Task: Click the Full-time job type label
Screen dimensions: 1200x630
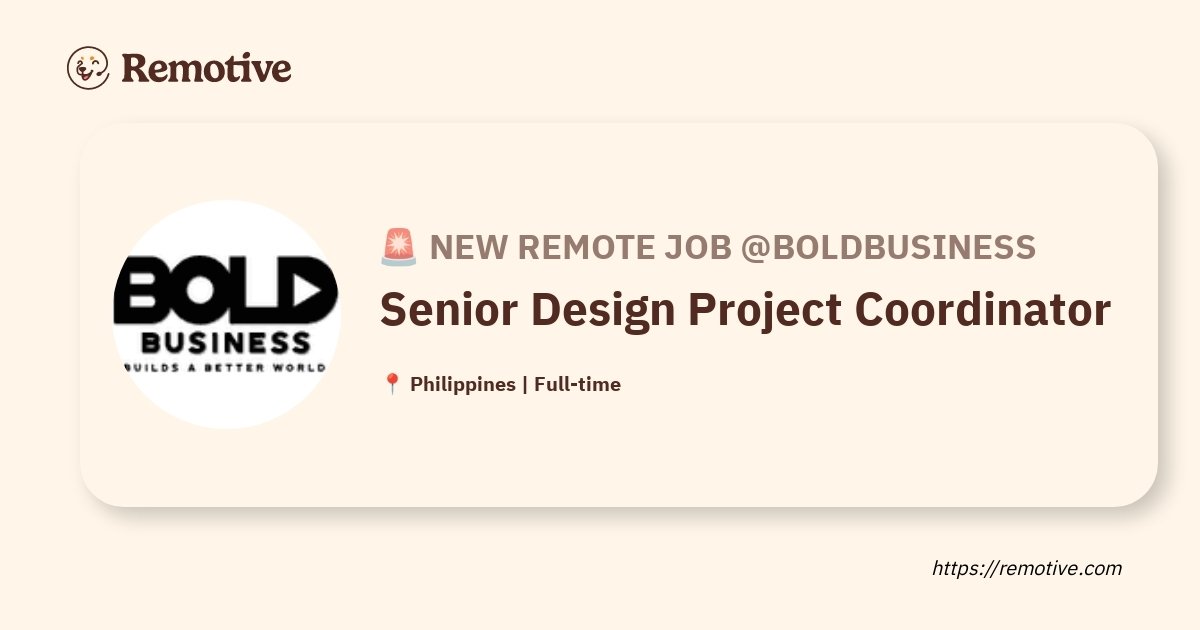Action: 577,384
